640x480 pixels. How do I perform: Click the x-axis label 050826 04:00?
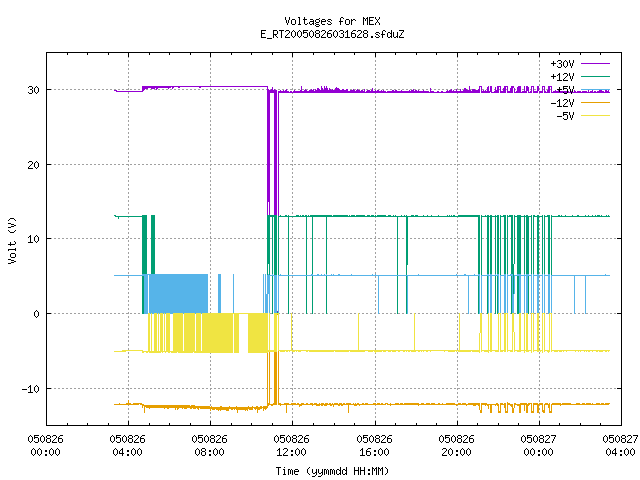coord(127,445)
